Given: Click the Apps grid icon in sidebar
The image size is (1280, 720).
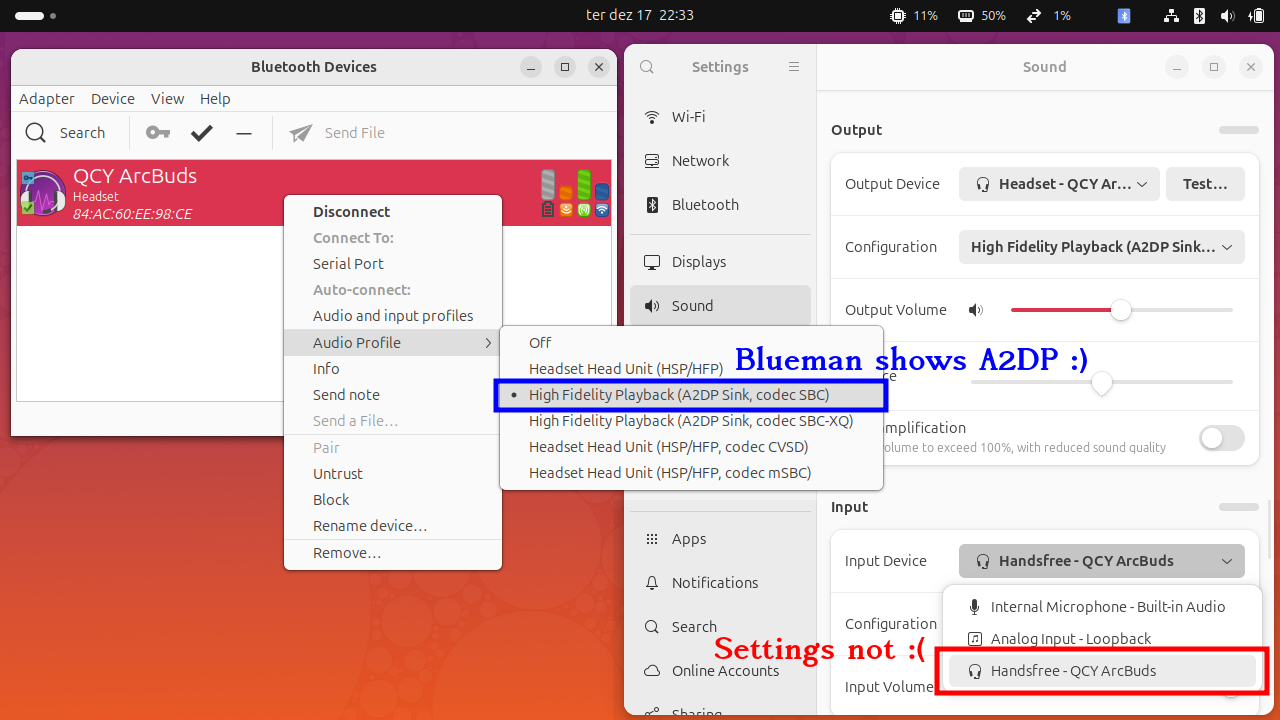Looking at the screenshot, I should click(x=652, y=539).
